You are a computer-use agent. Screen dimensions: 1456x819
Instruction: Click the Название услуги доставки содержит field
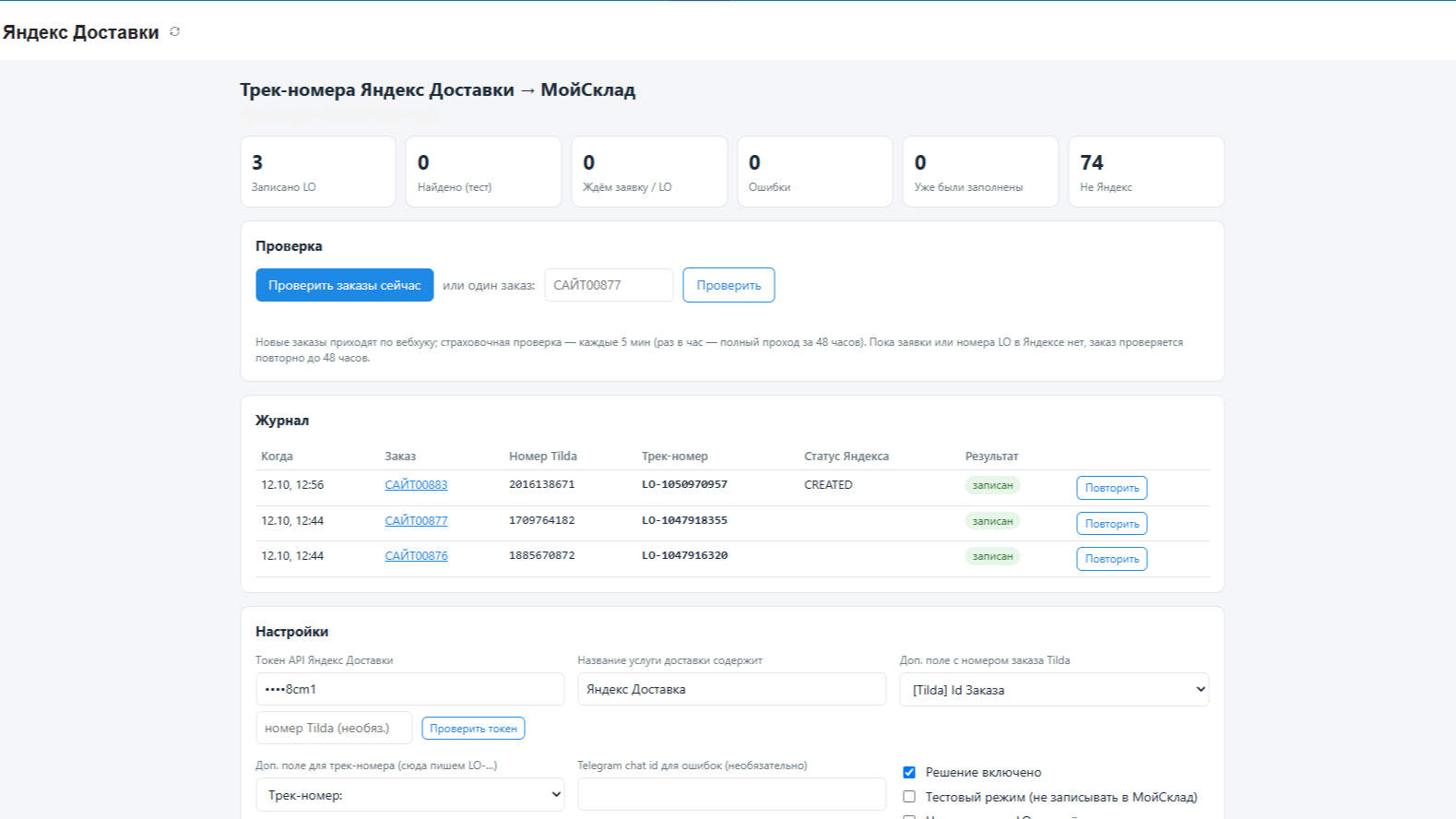pyautogui.click(x=731, y=689)
